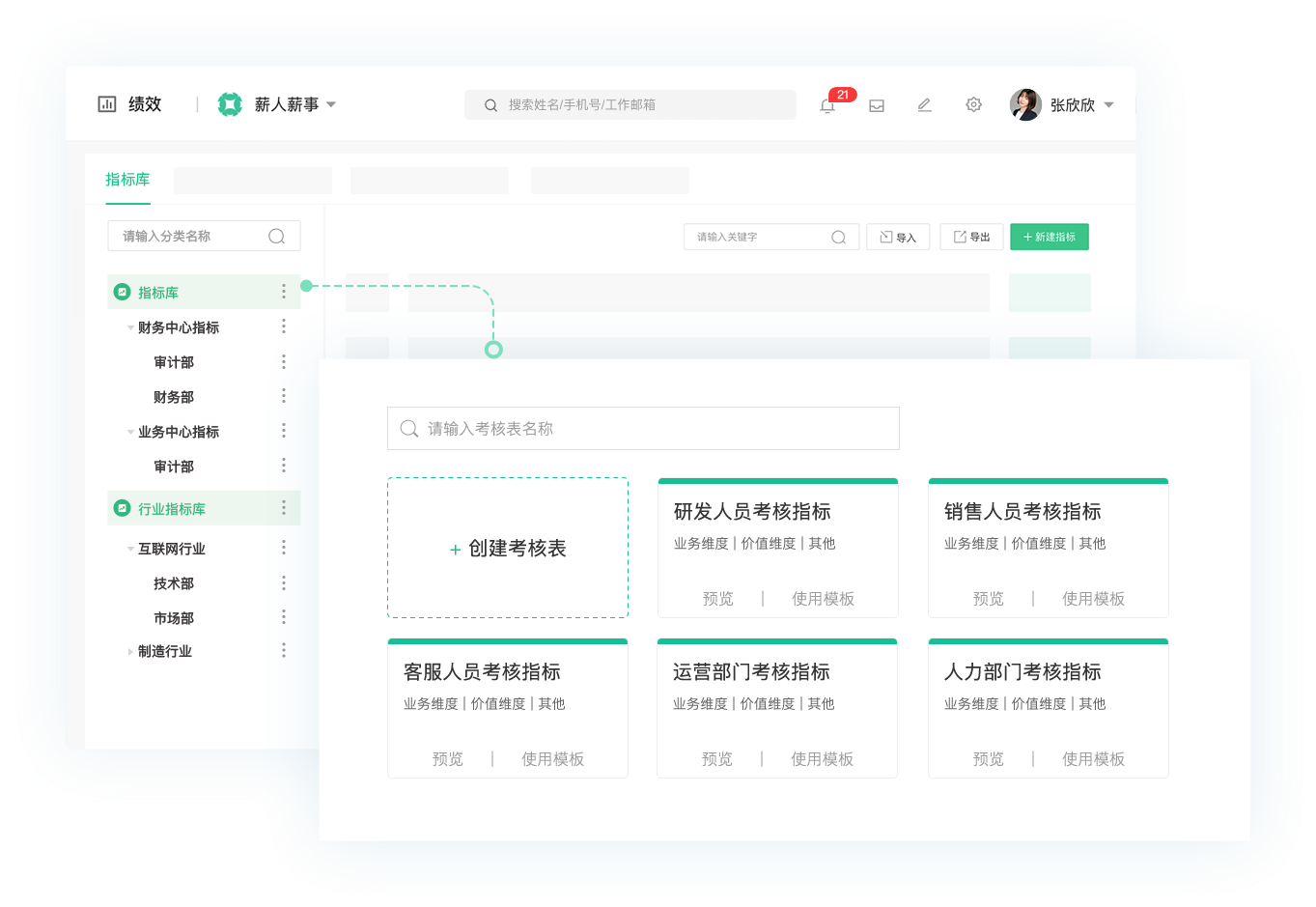This screenshot has width=1316, height=907.
Task: Switch to the 指标库 tab
Action: (127, 180)
